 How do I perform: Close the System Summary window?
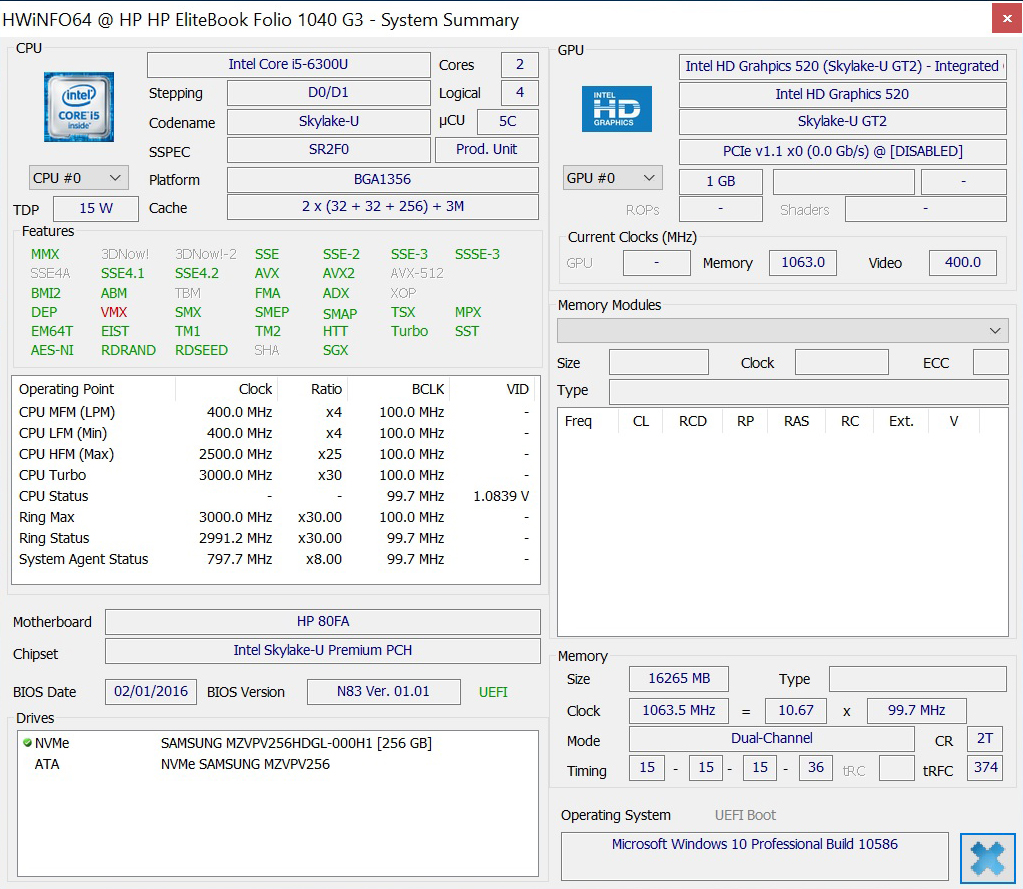click(1007, 19)
